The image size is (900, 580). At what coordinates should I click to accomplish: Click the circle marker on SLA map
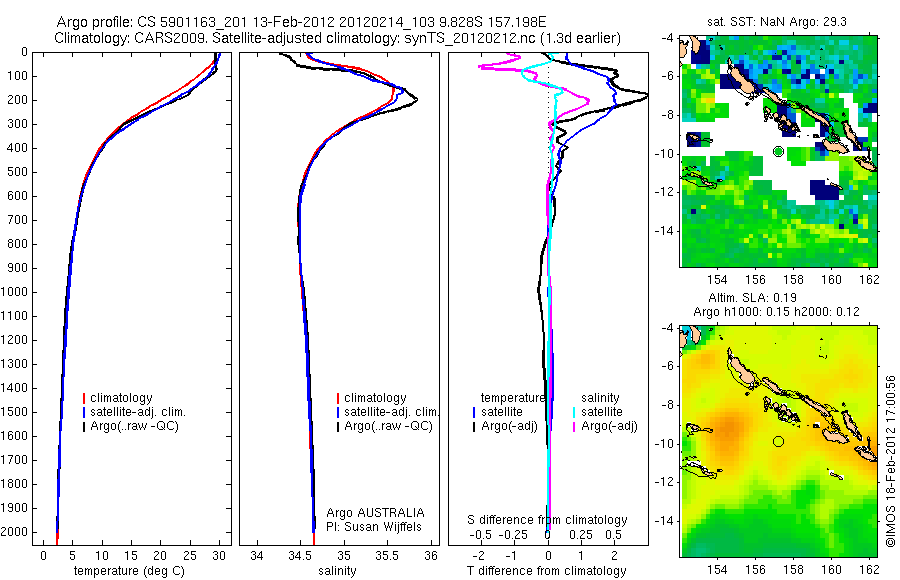click(778, 441)
